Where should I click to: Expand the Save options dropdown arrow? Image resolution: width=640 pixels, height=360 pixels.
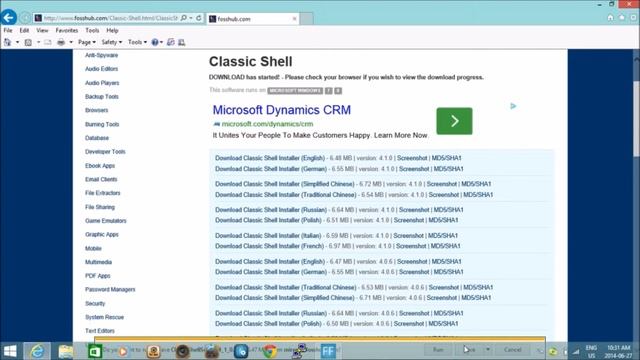(x=488, y=350)
